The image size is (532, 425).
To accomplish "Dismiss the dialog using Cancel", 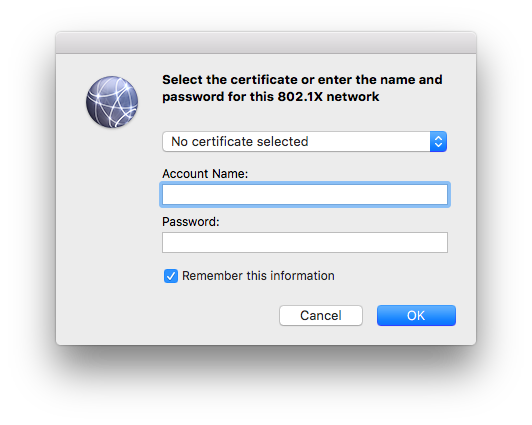I will pos(321,315).
